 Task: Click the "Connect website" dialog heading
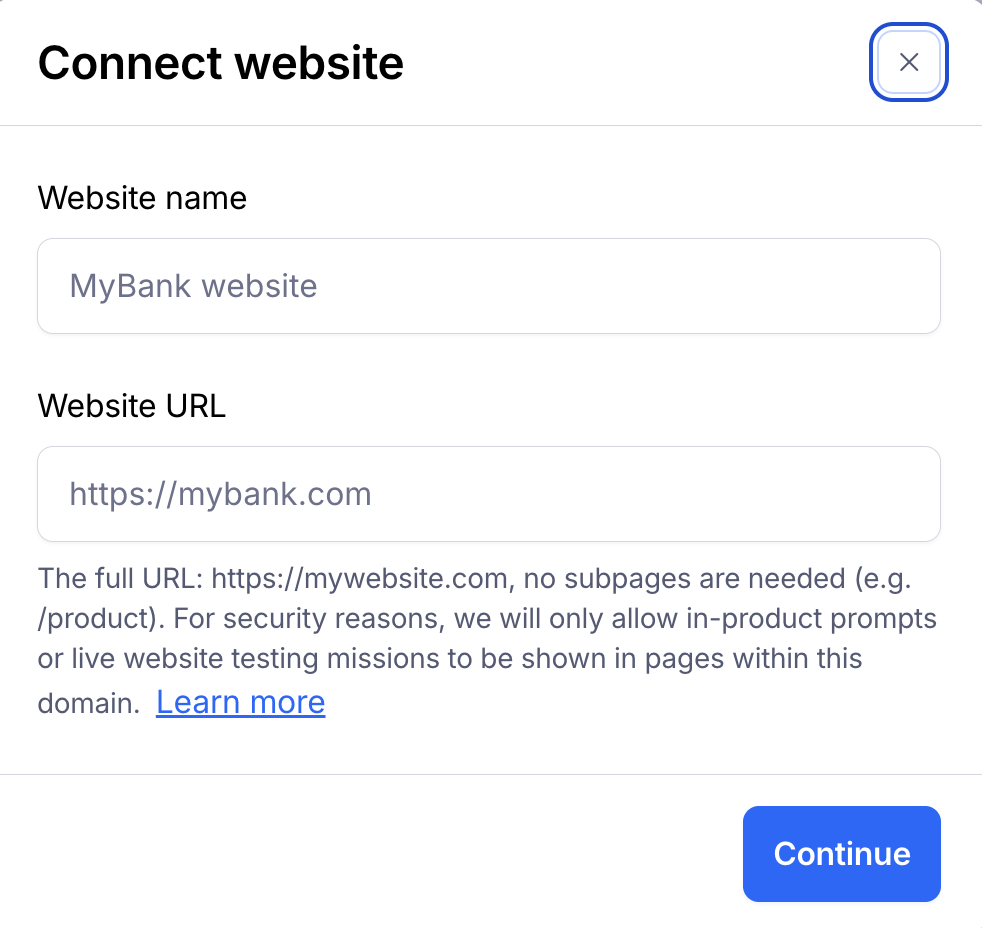tap(221, 63)
